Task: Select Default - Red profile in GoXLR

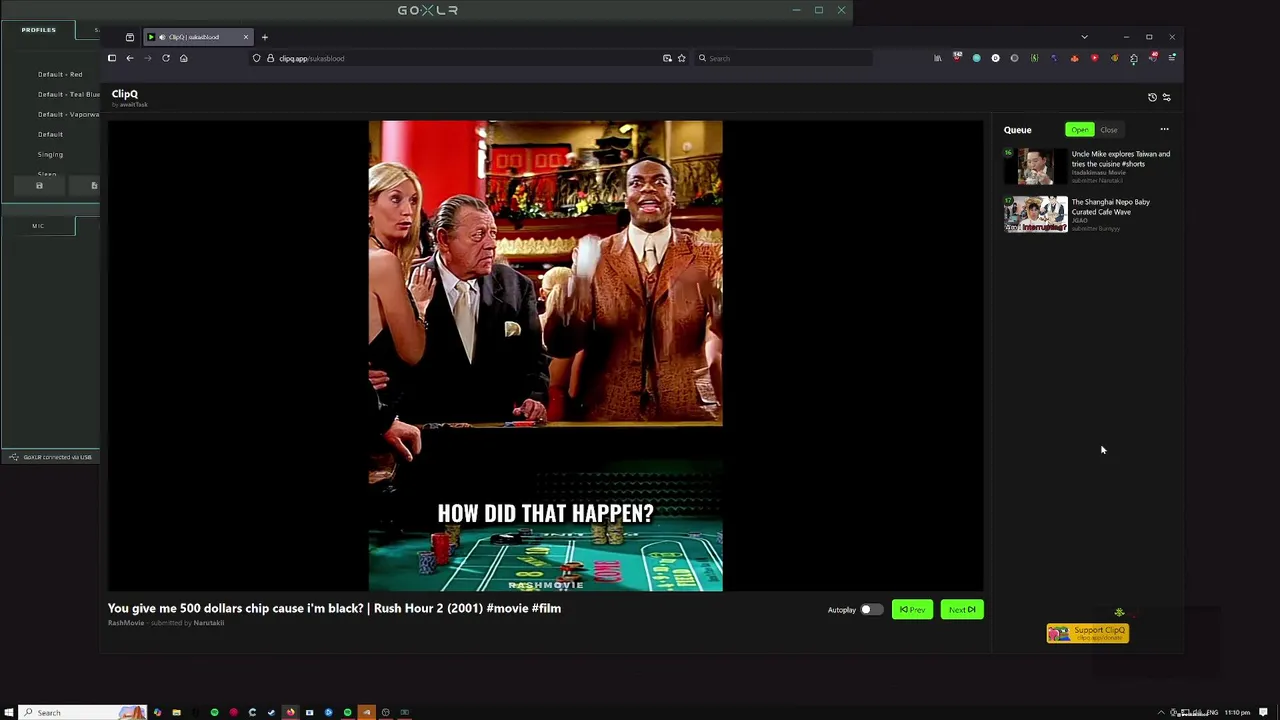Action: [60, 74]
